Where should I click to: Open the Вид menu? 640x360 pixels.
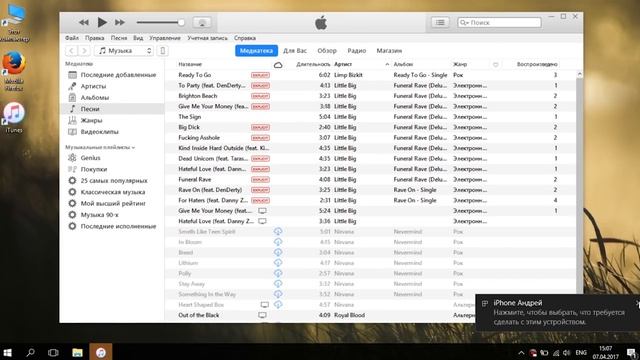138,38
